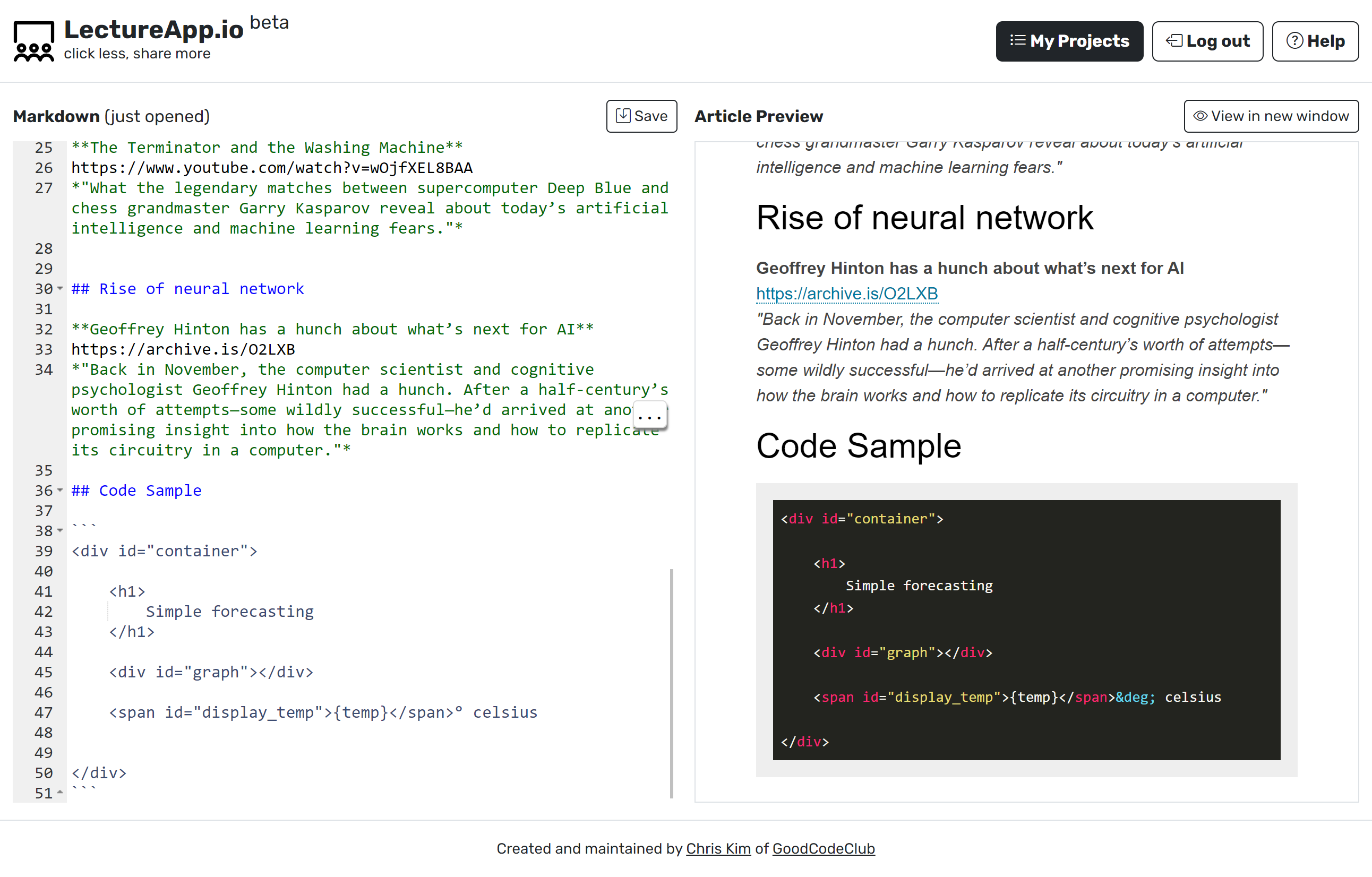Click the Geoffrey Hinton bold title in preview
This screenshot has height=877, width=1372.
click(970, 268)
